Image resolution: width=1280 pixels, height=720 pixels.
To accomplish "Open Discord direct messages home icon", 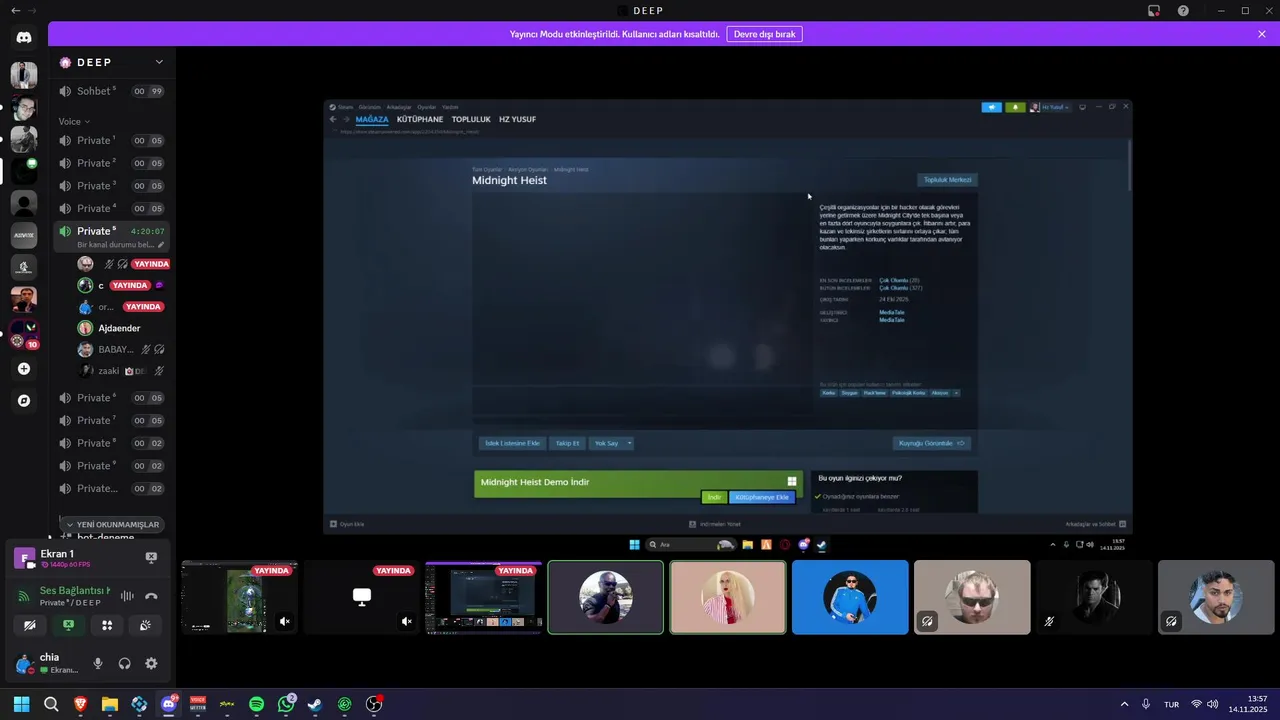I will [x=24, y=37].
